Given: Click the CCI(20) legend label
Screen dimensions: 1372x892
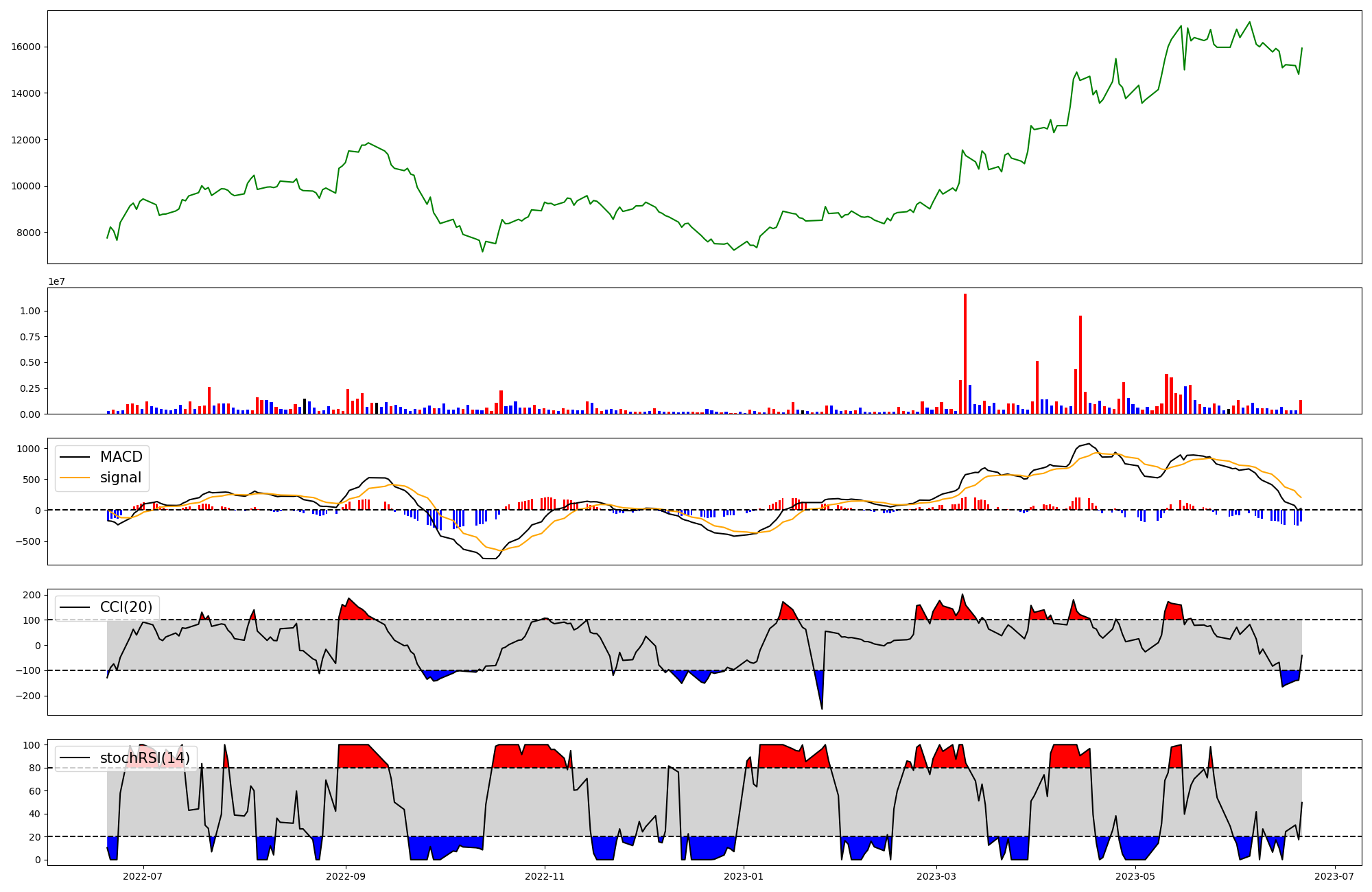Looking at the screenshot, I should [x=126, y=607].
